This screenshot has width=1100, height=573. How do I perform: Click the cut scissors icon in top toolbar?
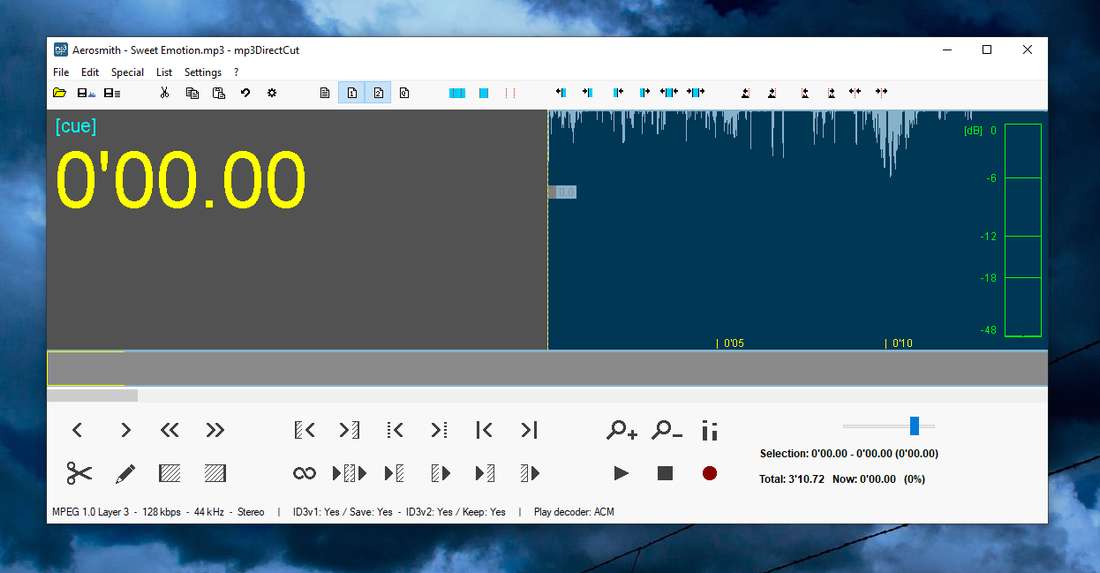(165, 93)
